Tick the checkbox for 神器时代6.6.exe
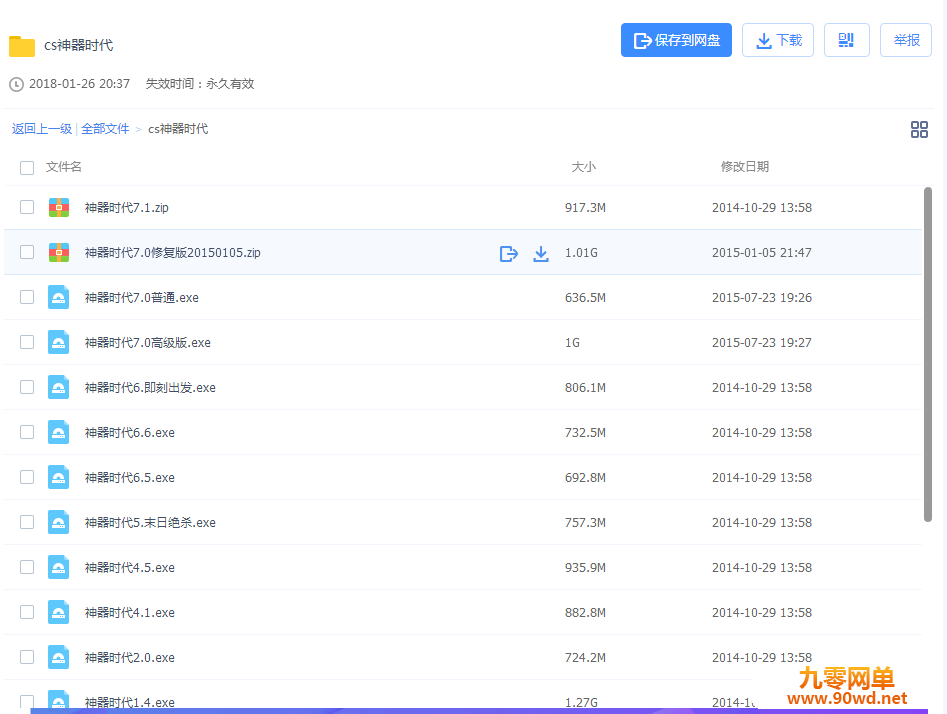 click(x=27, y=432)
